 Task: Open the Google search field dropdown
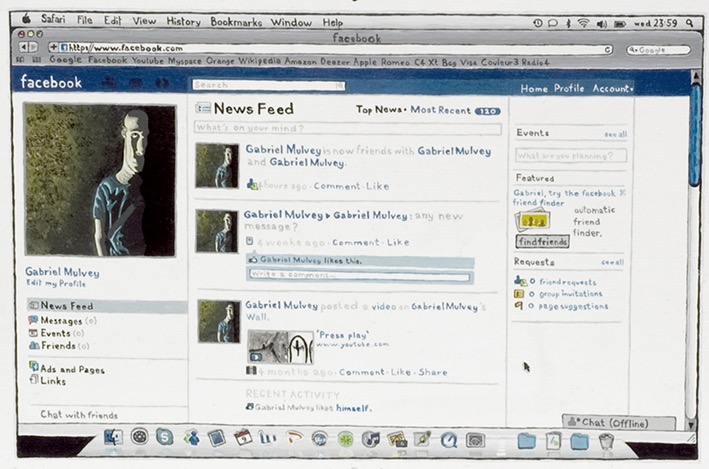632,50
